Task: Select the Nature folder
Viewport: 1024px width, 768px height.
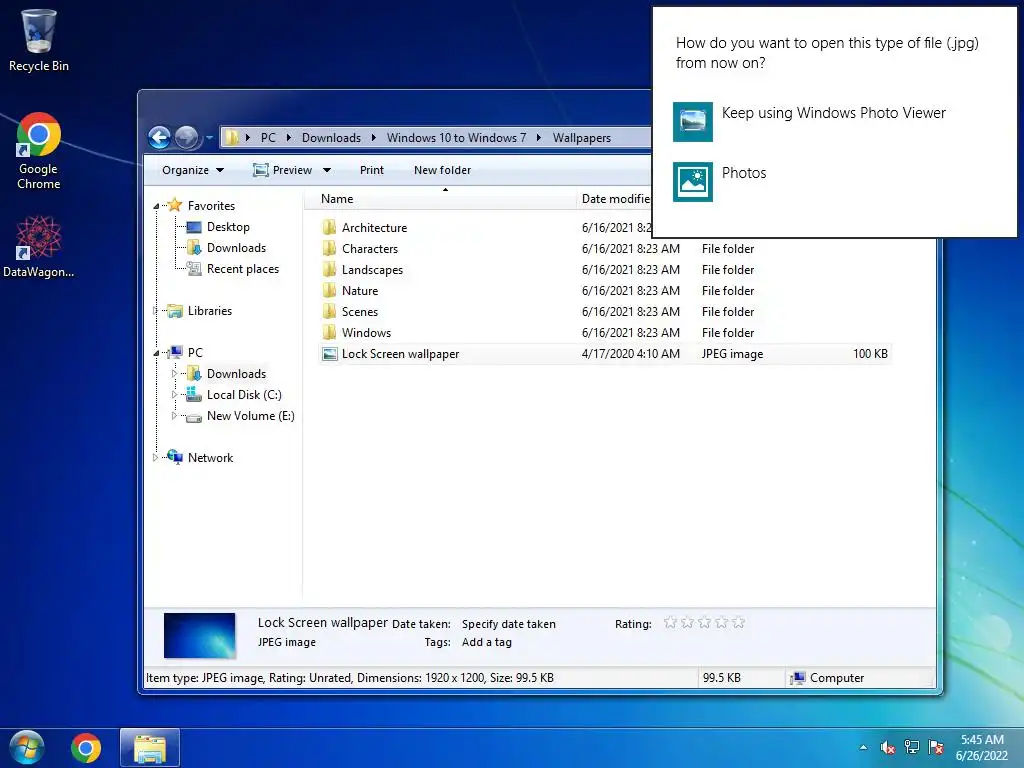Action: (360, 291)
